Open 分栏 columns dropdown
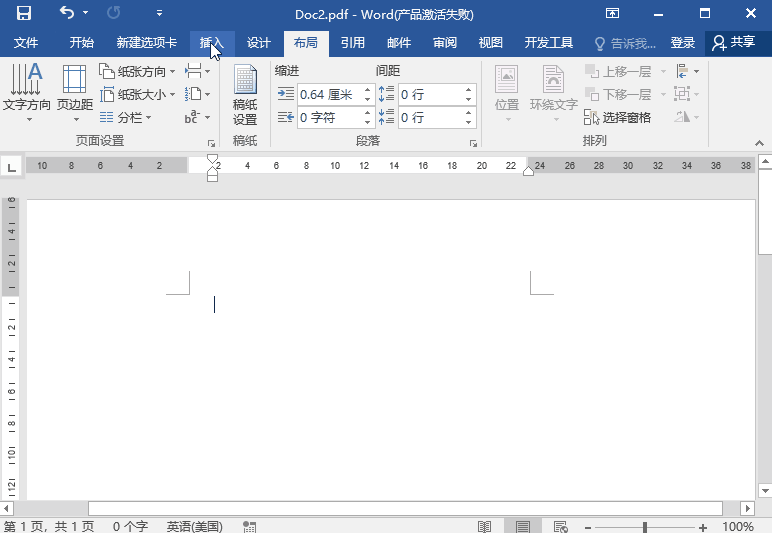Screen dimensions: 772x533 125,117
